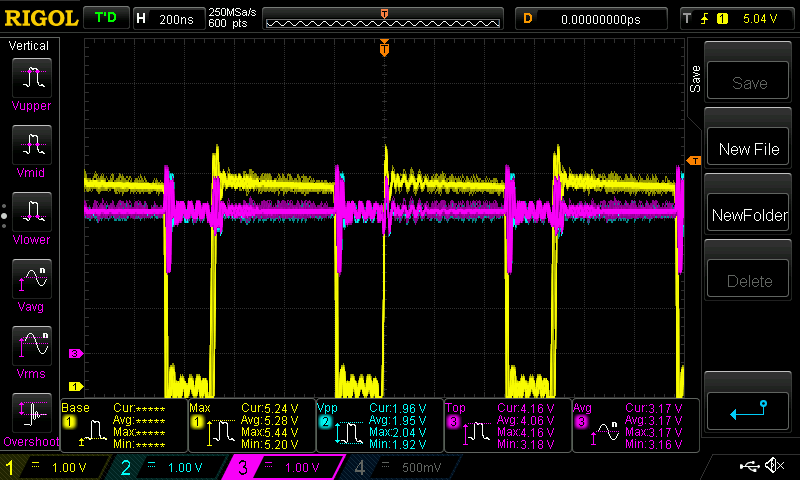This screenshot has width=800, height=480.
Task: Click the Vpp channel 2 measurement box
Action: (x=380, y=425)
